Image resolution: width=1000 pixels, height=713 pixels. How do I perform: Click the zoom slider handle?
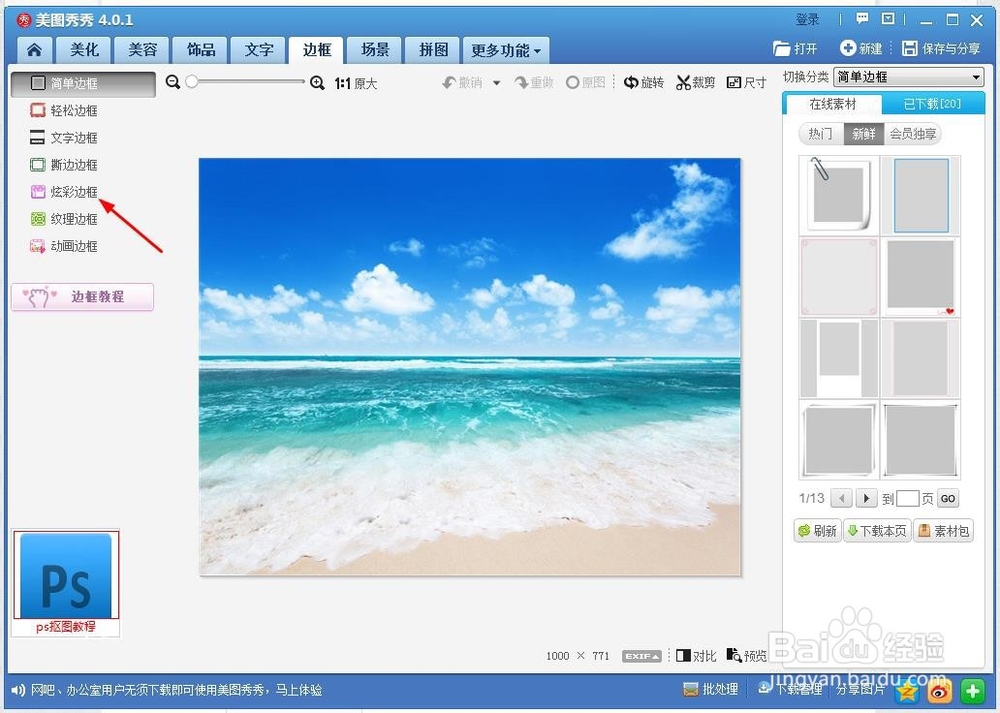[192, 82]
